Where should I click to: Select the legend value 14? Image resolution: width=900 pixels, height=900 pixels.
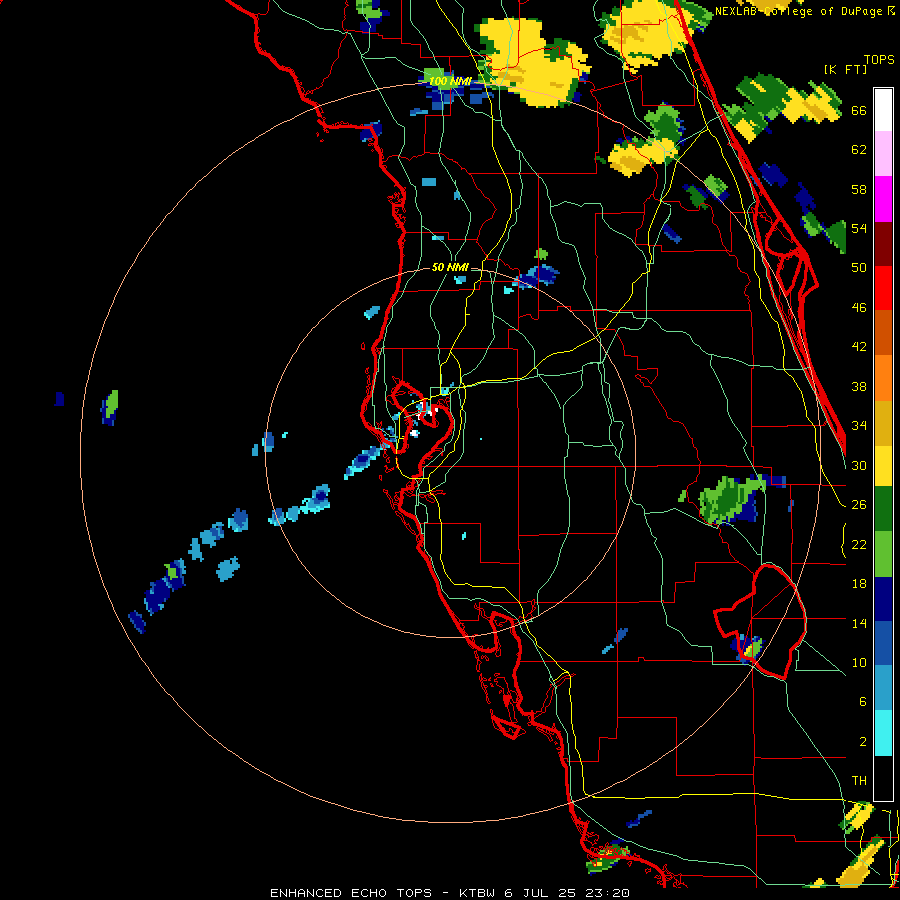[859, 623]
